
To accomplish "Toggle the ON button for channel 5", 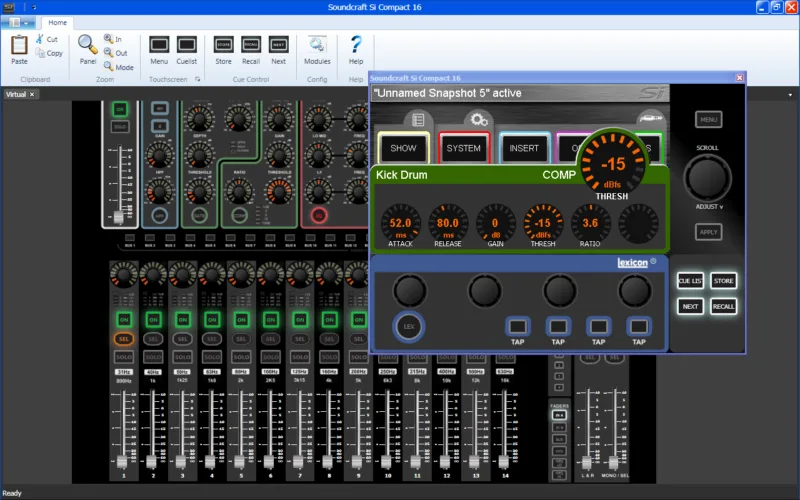I will tap(241, 320).
